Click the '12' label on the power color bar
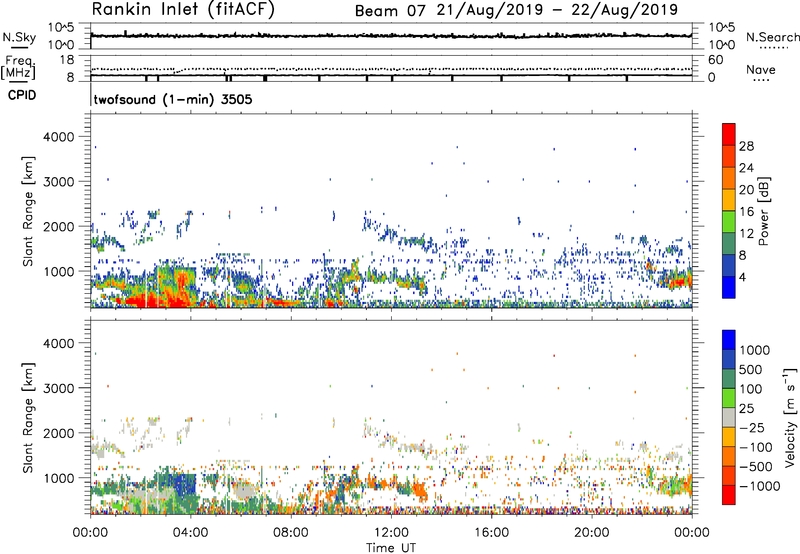This screenshot has width=800, height=554. coord(746,234)
